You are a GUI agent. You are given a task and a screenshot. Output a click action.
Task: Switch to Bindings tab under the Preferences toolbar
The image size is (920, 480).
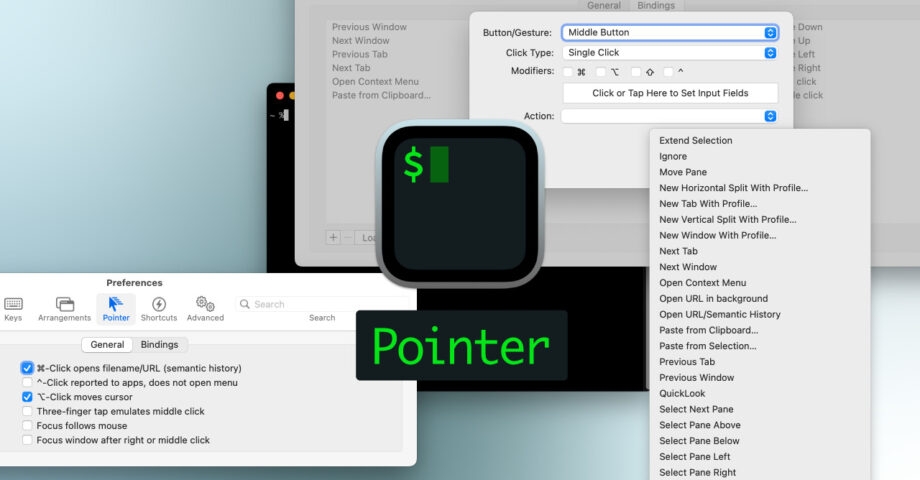(x=159, y=345)
